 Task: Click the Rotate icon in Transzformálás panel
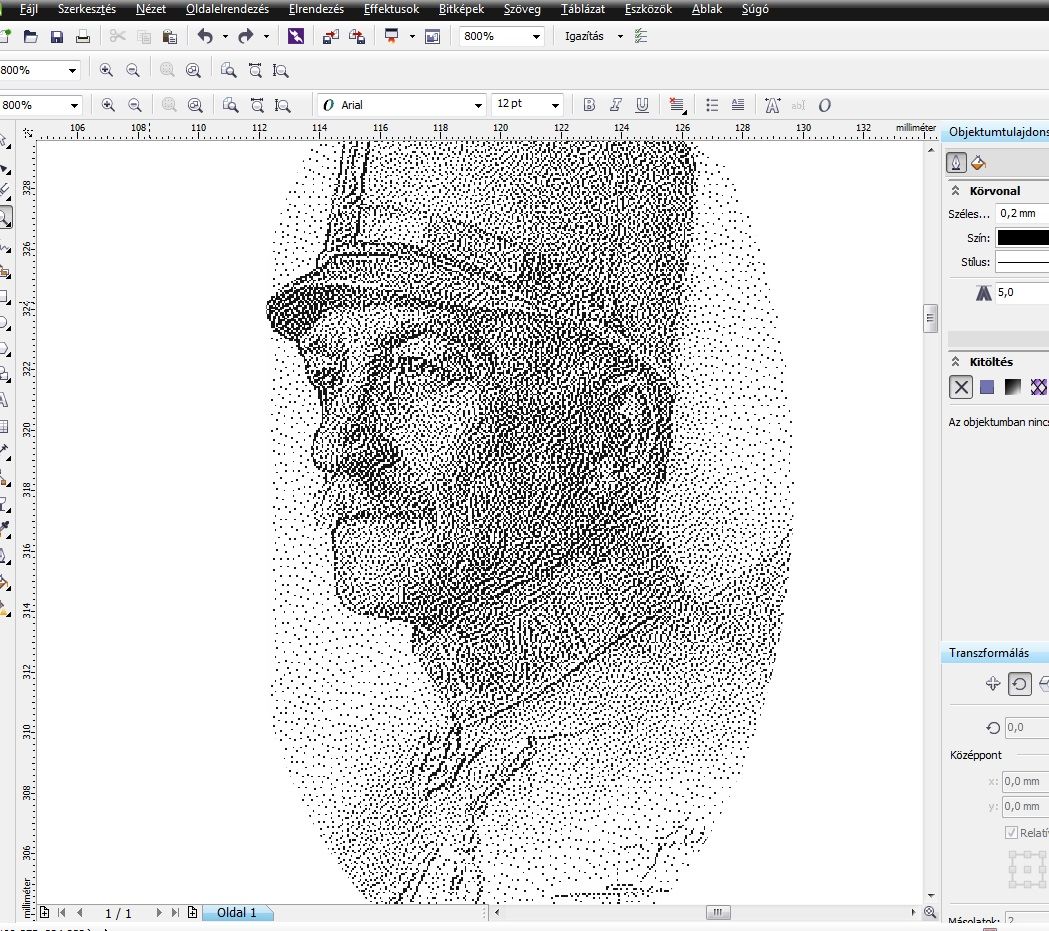pyautogui.click(x=1019, y=684)
